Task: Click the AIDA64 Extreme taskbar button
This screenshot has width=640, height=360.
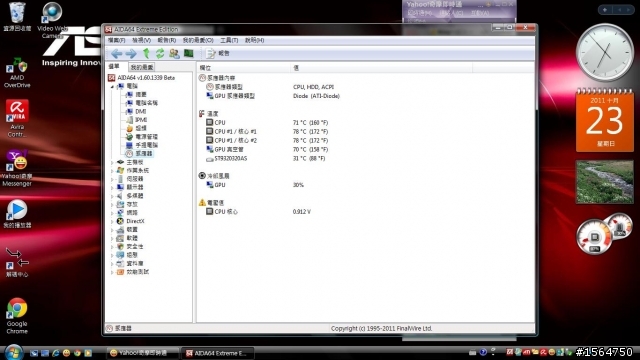Action: click(218, 353)
